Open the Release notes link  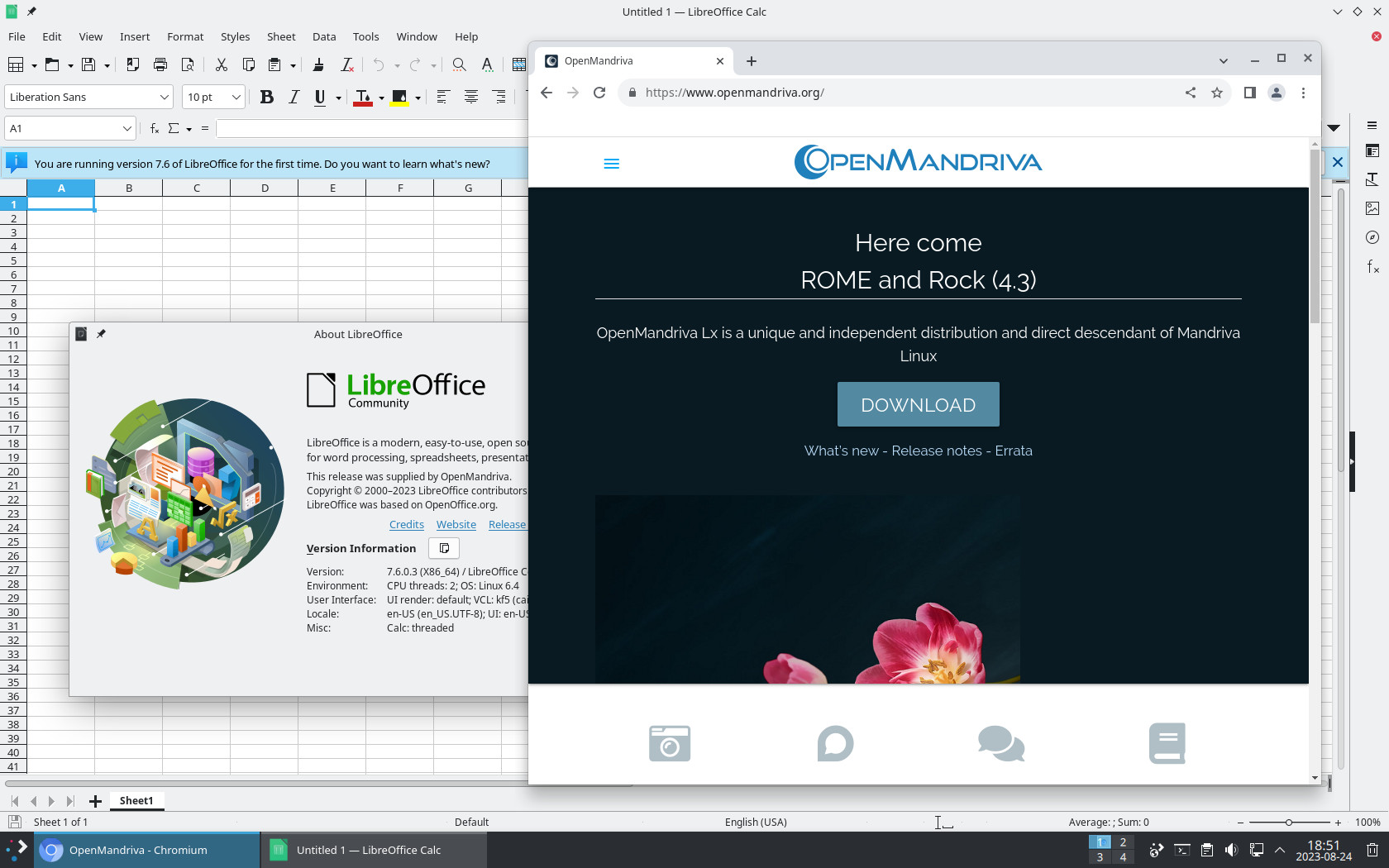pyautogui.click(x=937, y=451)
